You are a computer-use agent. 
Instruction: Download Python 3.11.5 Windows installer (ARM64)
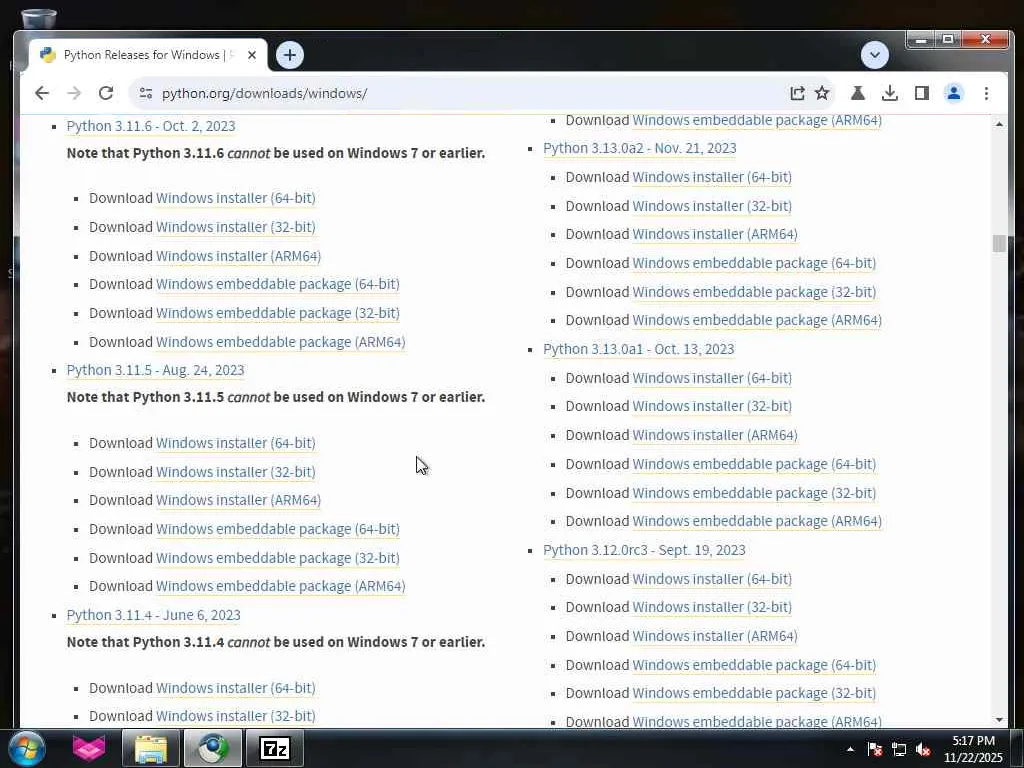tap(238, 500)
